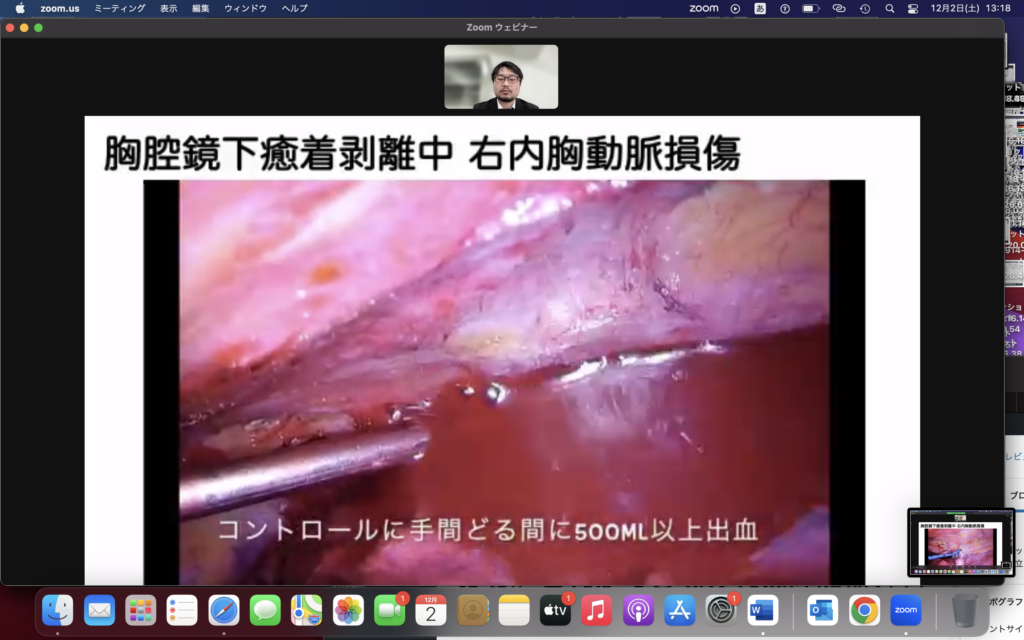Open FaceTime from the Dock
1024x640 pixels.
coord(389,609)
